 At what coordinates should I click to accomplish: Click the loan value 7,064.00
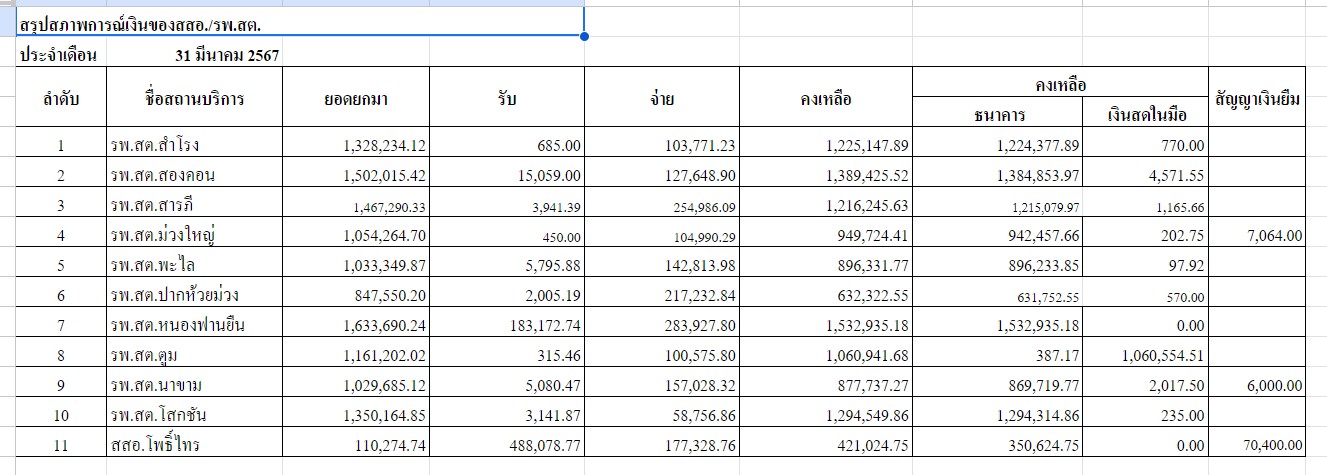click(1258, 237)
